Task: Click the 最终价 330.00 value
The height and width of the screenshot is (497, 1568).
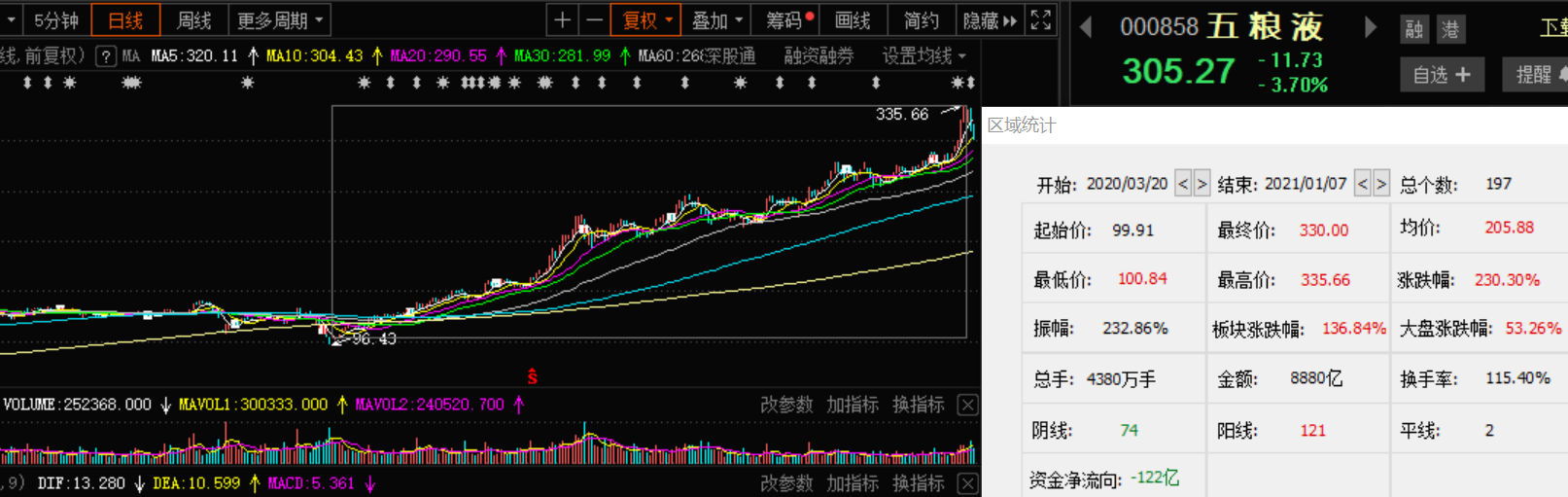Action: [x=1324, y=231]
